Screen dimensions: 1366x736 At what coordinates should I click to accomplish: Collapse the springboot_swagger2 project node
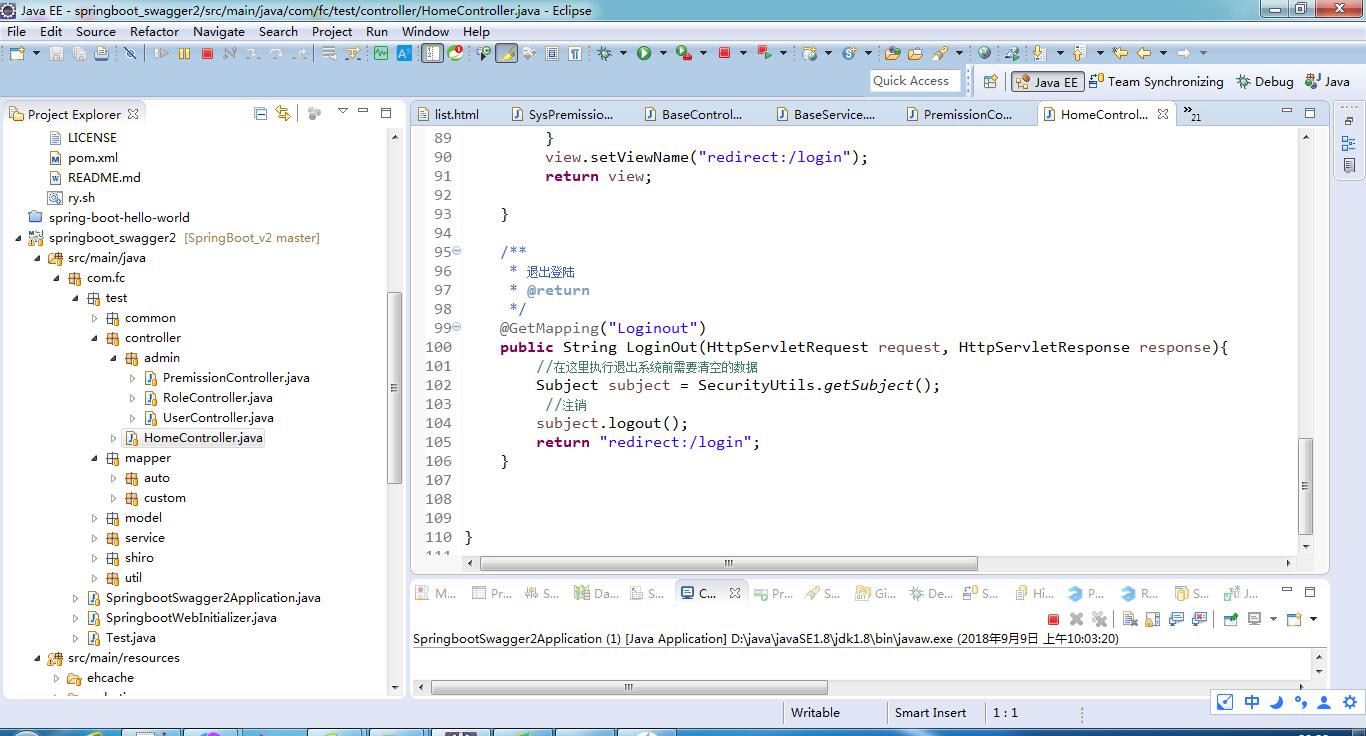point(19,238)
